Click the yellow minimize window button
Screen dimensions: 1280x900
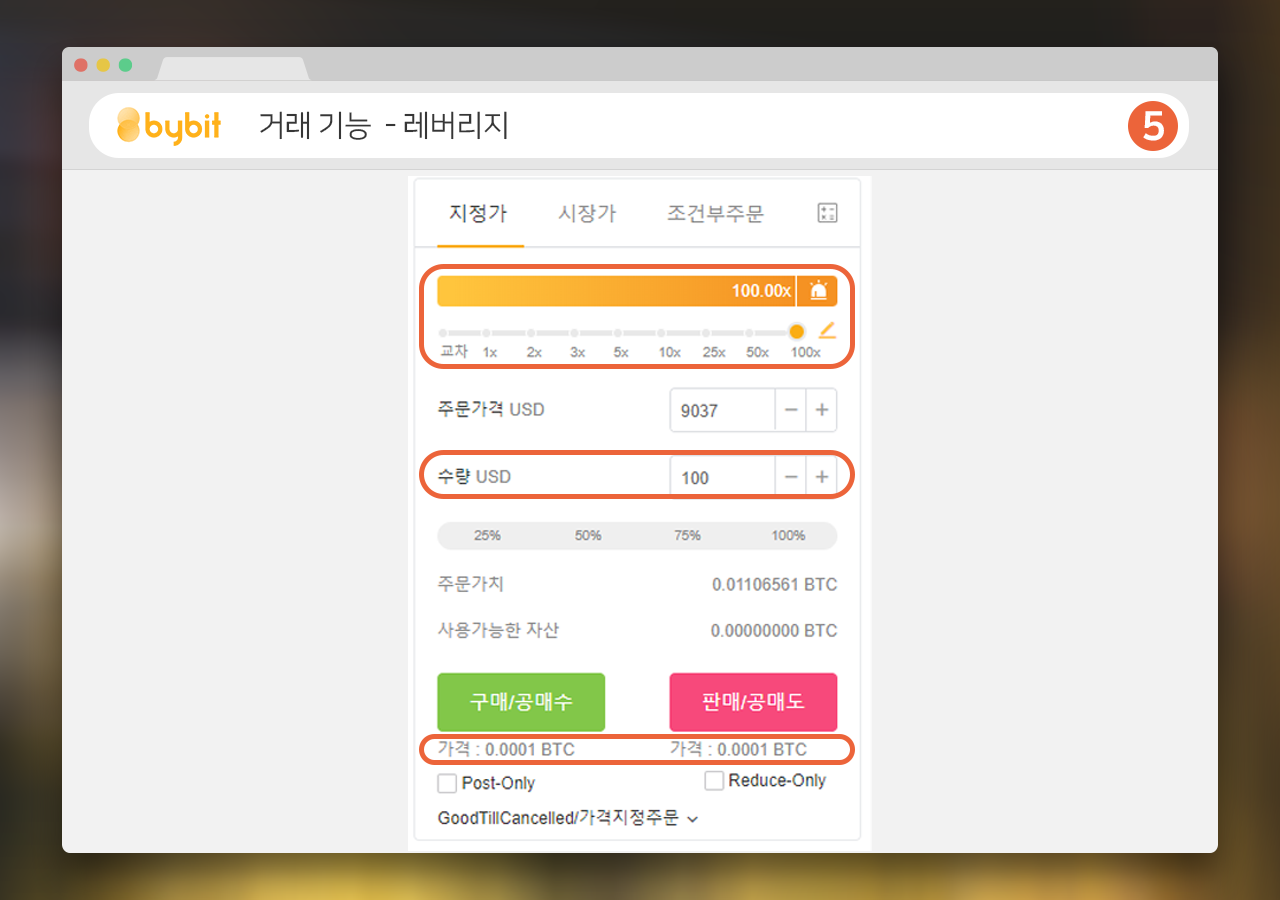[x=103, y=65]
